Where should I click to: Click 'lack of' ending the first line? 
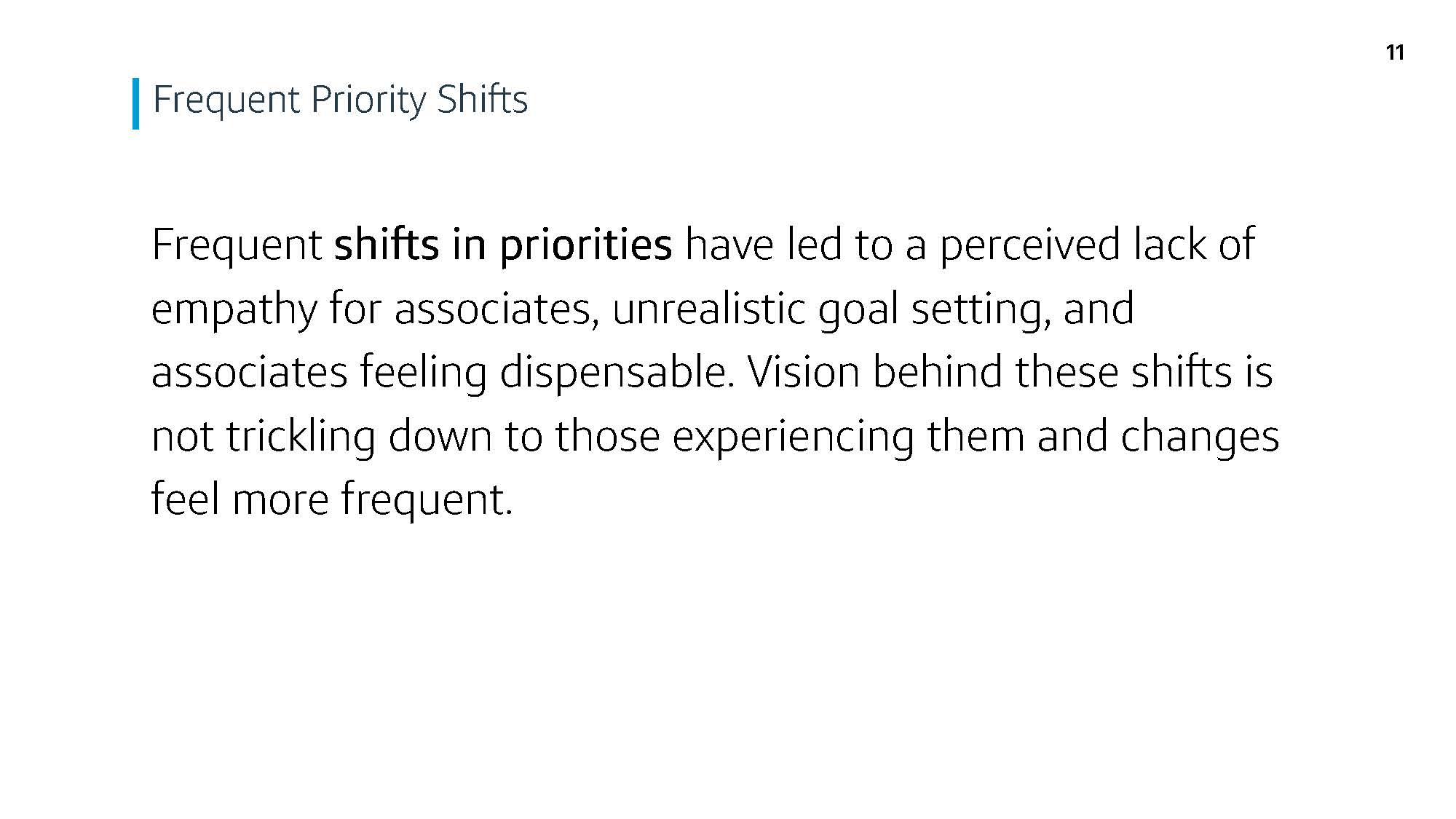[x=1194, y=244]
